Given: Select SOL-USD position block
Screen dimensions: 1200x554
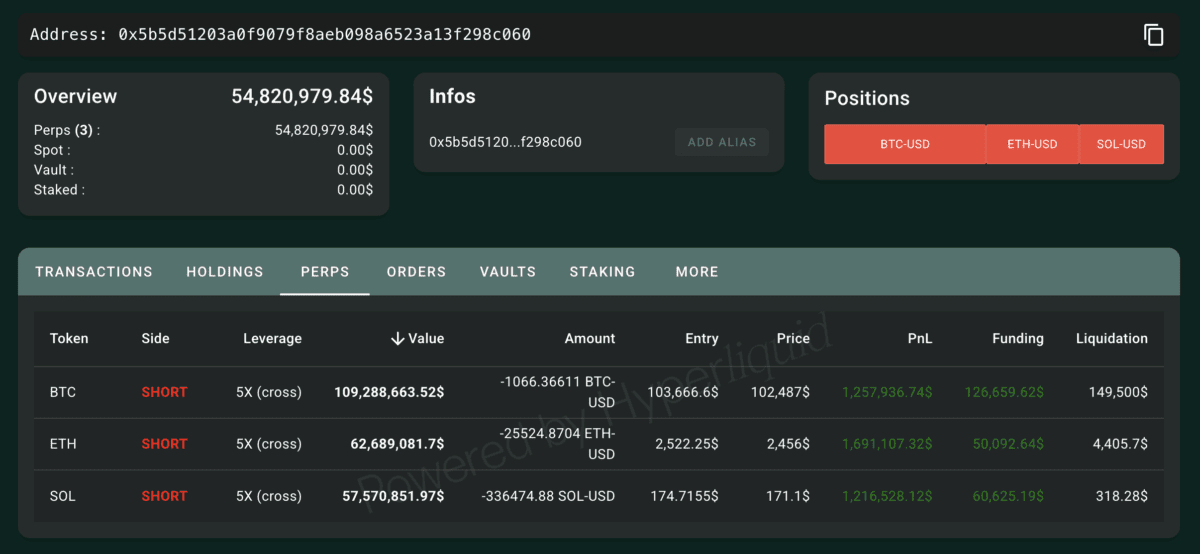Looking at the screenshot, I should click(1121, 144).
